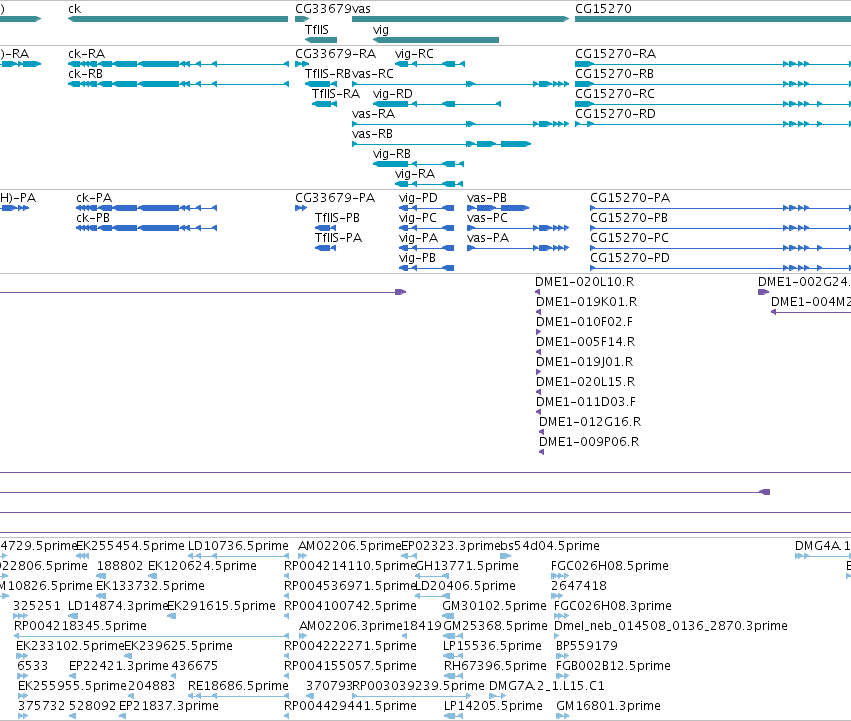Image resolution: width=851 pixels, height=721 pixels.
Task: Click the CG15270 gene label in the top track
Action: [603, 9]
